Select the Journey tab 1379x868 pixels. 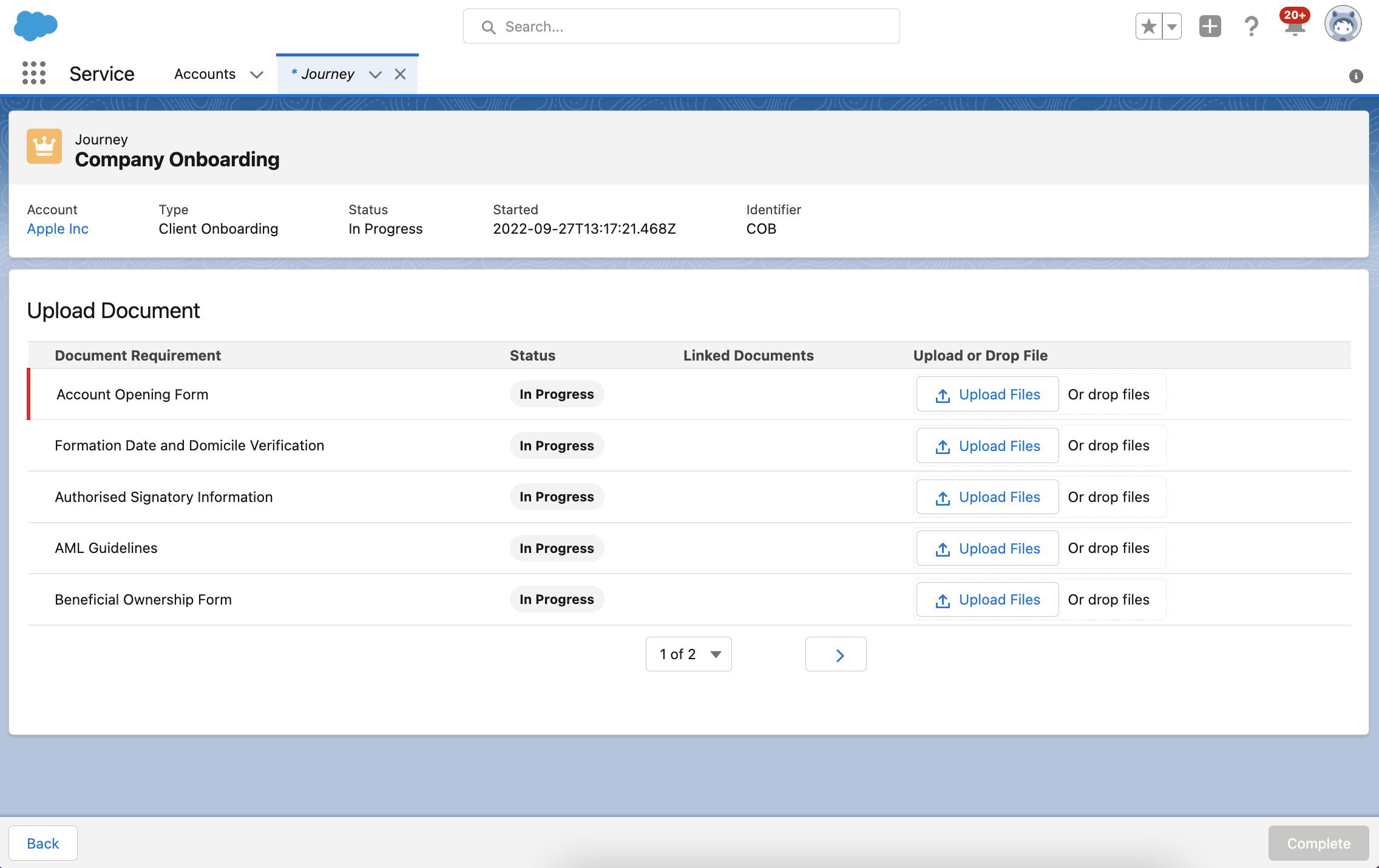327,74
